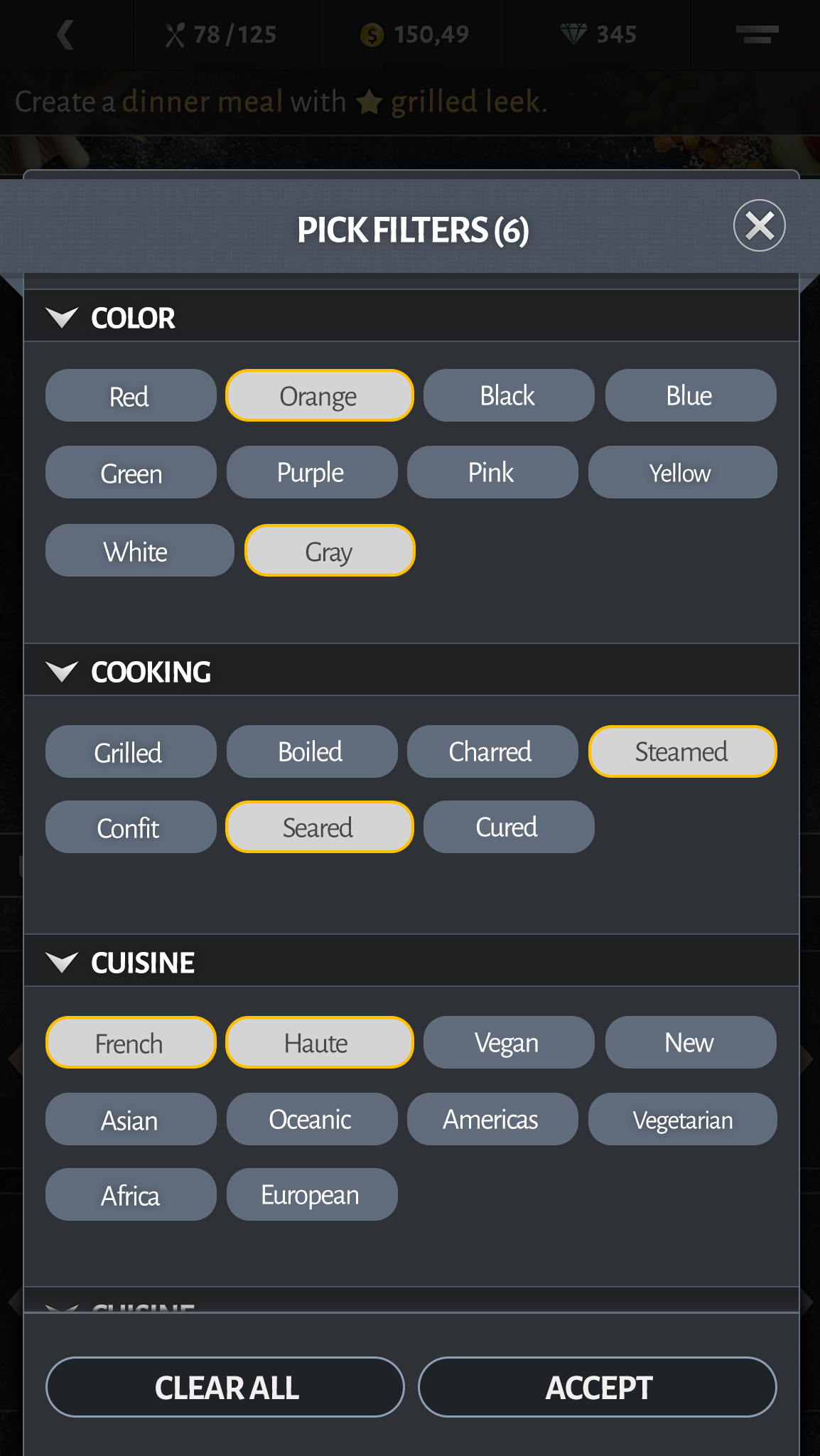Collapse the Cooking section
Screen dimensions: 820x1456
point(62,671)
